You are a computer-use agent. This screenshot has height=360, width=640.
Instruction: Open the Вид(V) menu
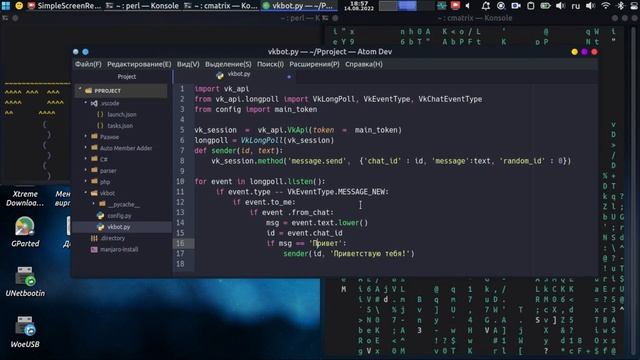point(188,64)
